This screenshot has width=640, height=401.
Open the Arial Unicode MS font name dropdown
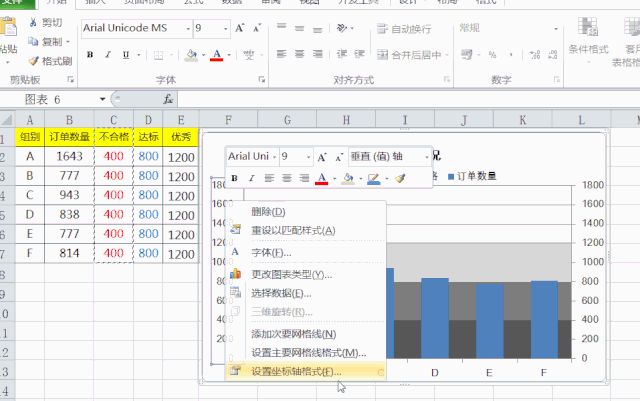click(x=188, y=29)
